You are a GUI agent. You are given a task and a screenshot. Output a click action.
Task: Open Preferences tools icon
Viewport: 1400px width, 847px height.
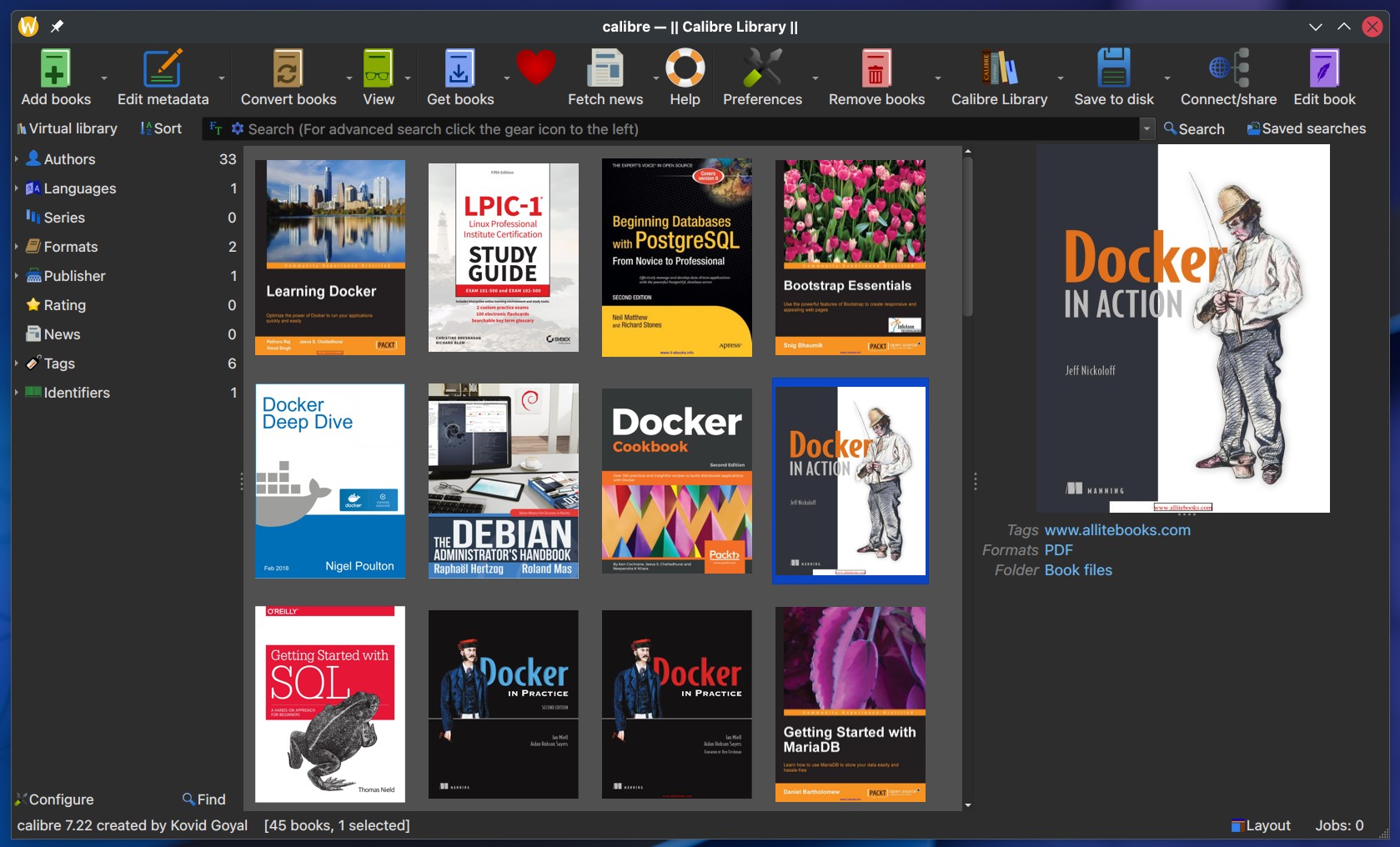(762, 68)
